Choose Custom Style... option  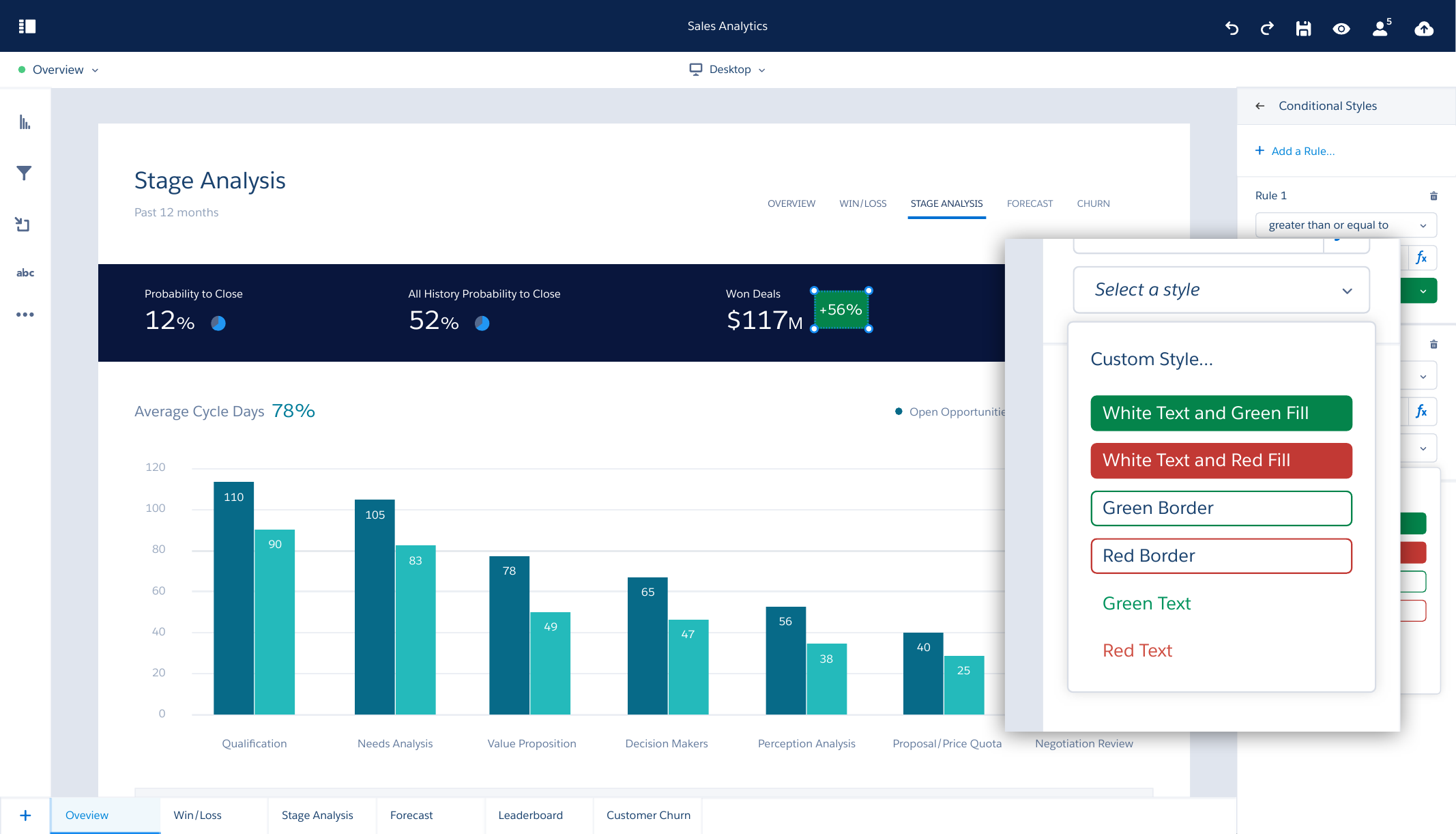[1152, 359]
